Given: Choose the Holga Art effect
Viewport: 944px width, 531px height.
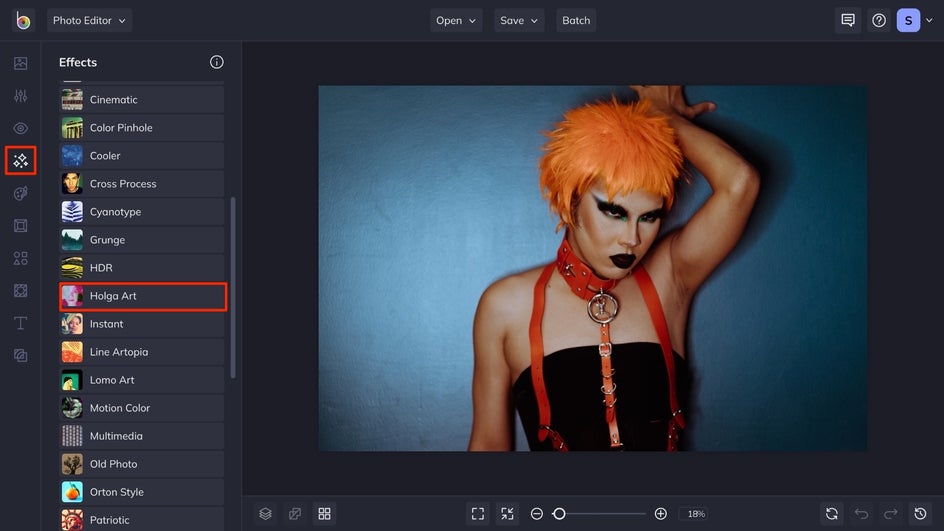Looking at the screenshot, I should tap(143, 296).
